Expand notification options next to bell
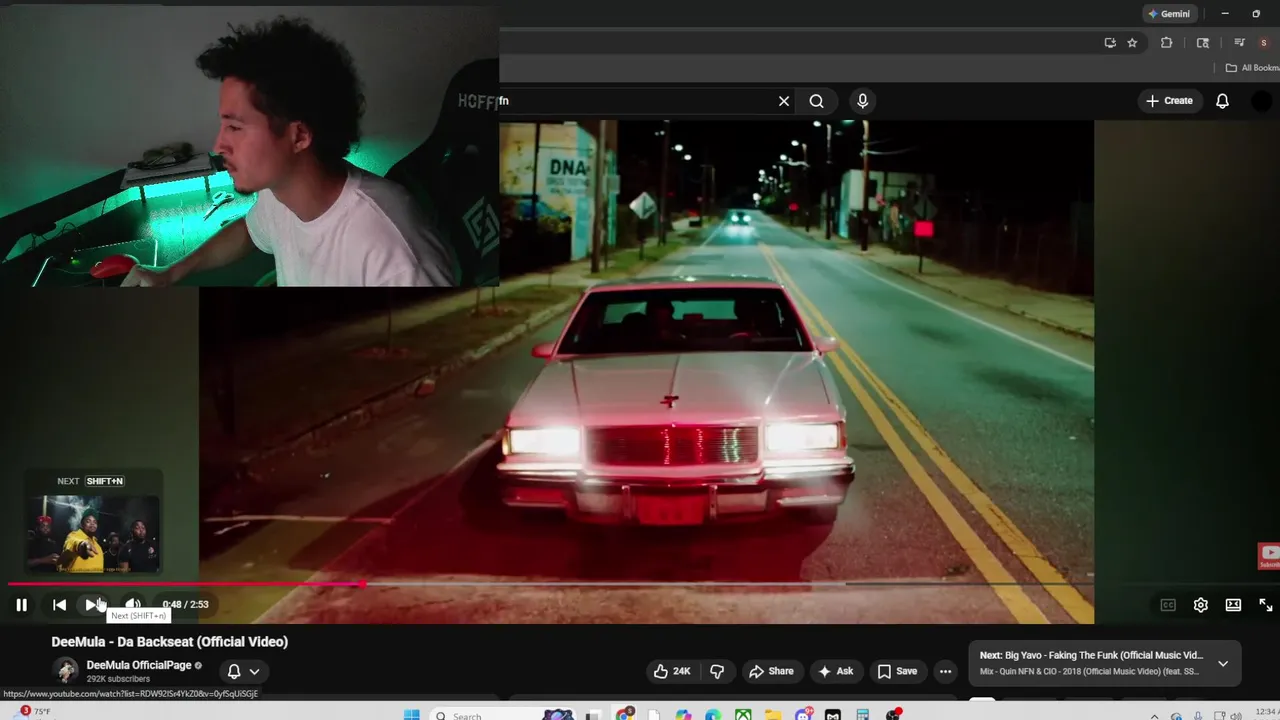1280x720 pixels. coord(254,672)
